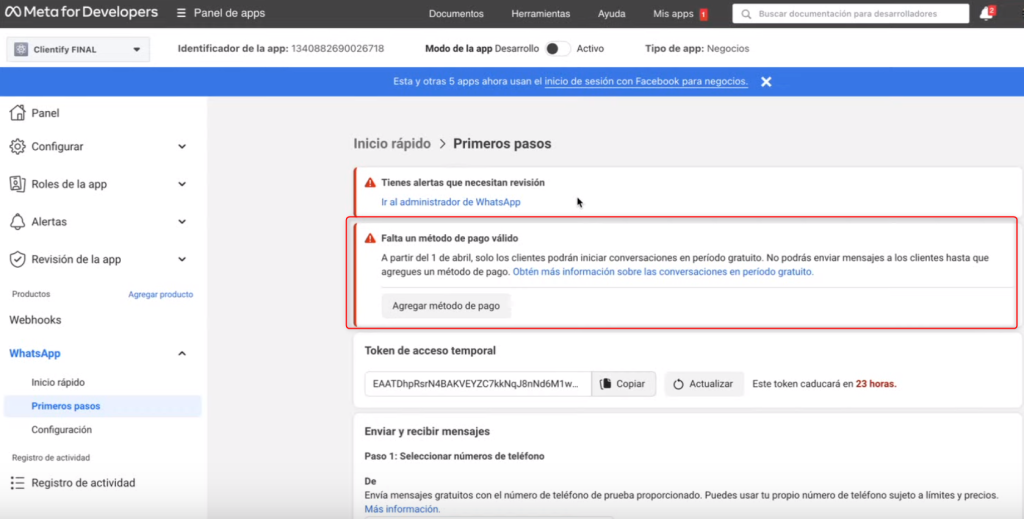Open WhatsApp Configuración sub-item
The image size is (1024, 519).
[61, 430]
